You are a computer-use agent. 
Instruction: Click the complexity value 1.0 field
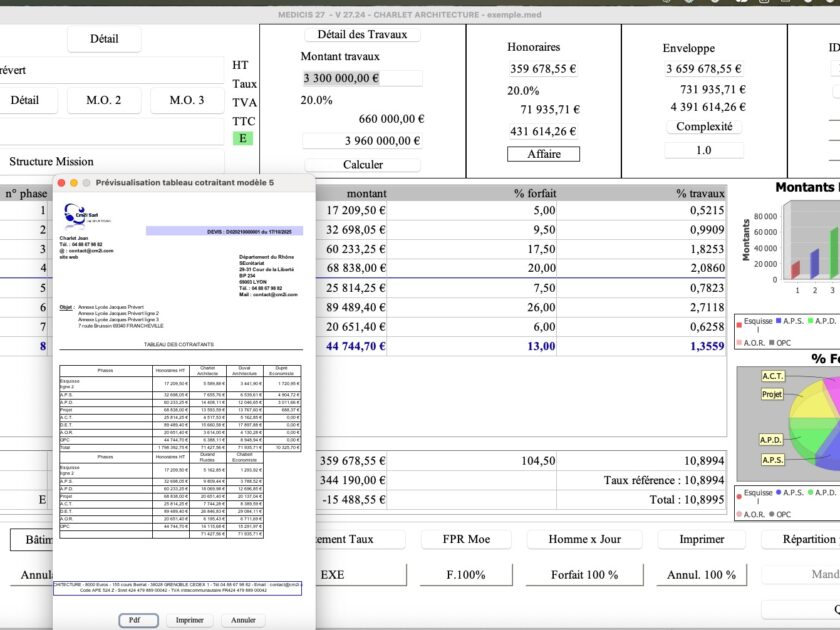click(x=704, y=150)
